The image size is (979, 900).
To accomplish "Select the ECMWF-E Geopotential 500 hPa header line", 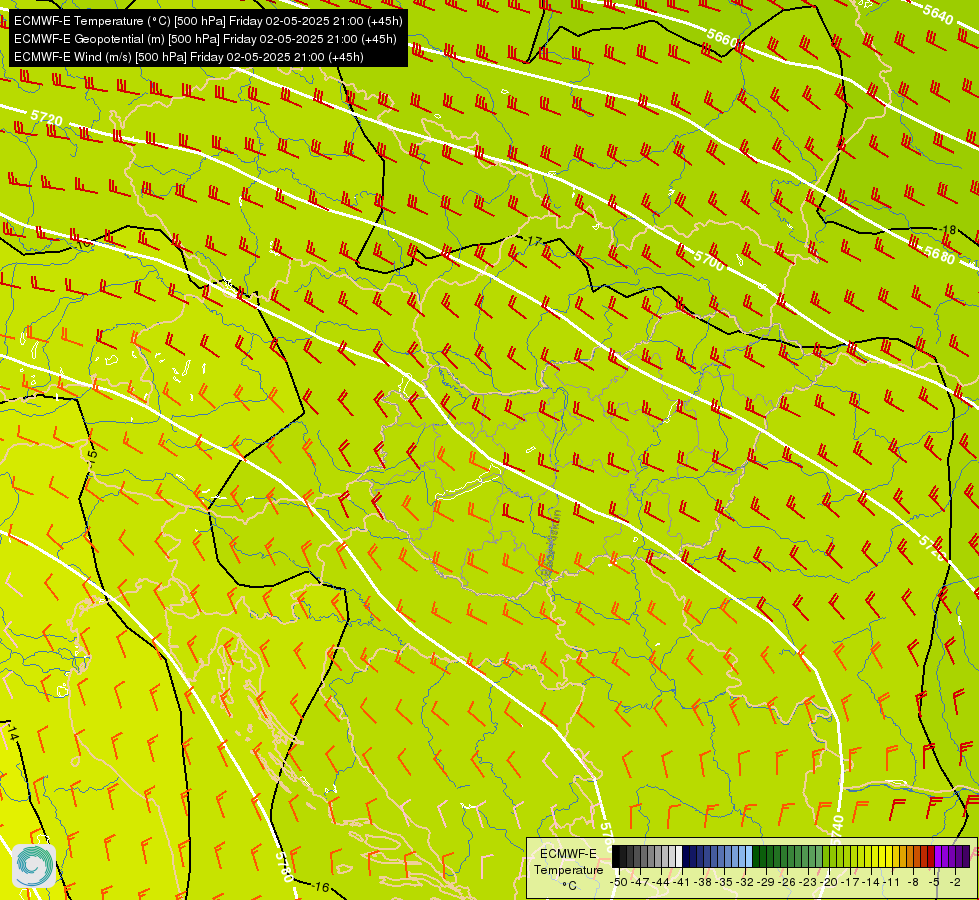I will pyautogui.click(x=205, y=39).
